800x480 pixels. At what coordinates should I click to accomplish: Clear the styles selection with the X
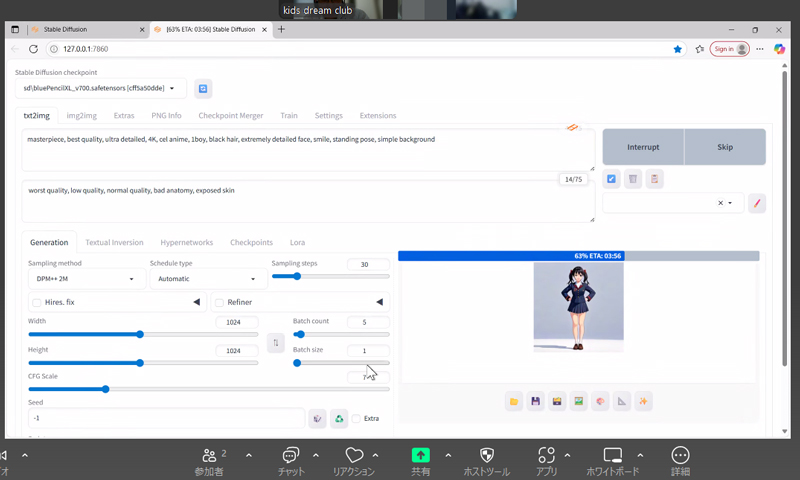tap(720, 203)
